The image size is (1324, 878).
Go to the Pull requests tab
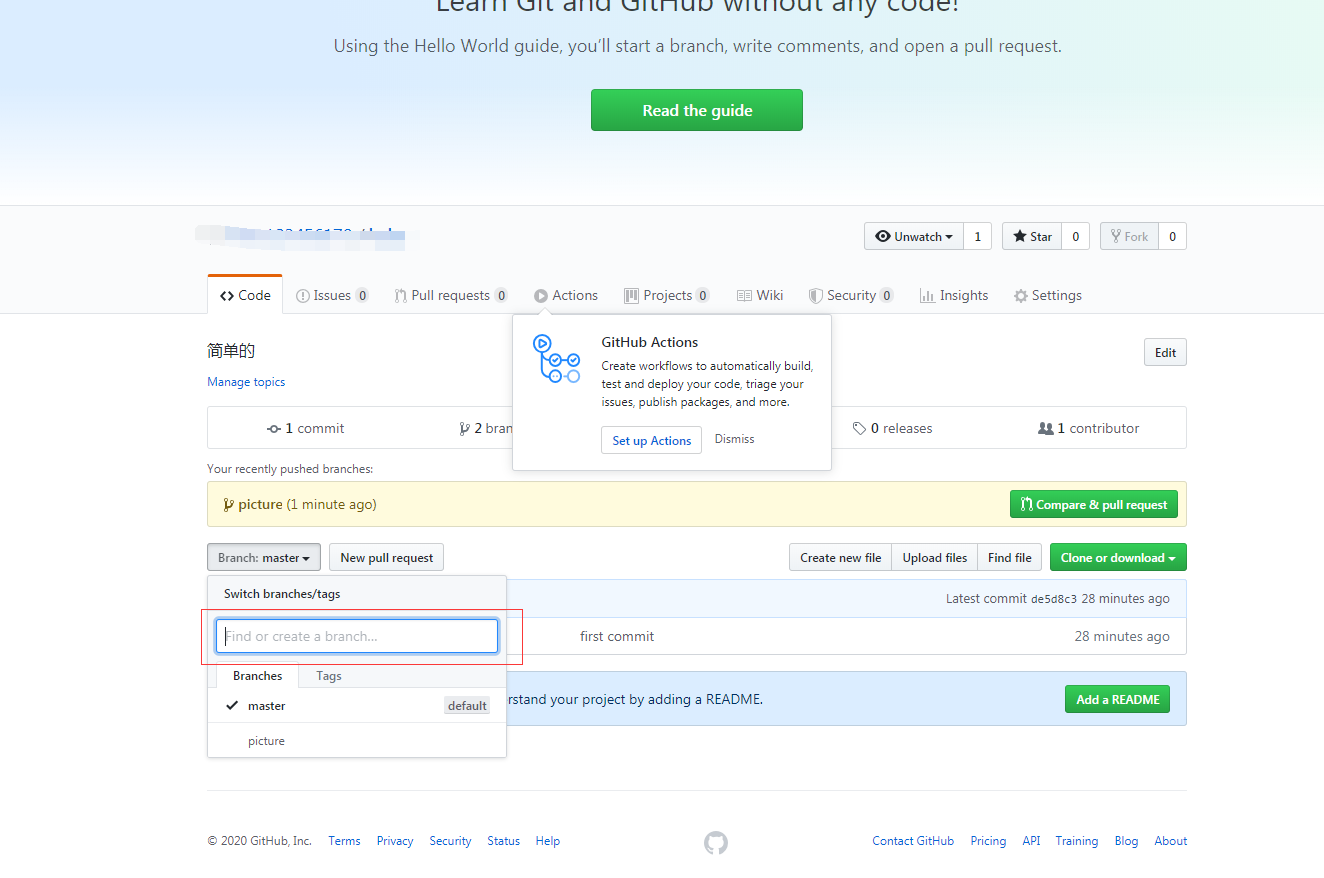pyautogui.click(x=450, y=295)
